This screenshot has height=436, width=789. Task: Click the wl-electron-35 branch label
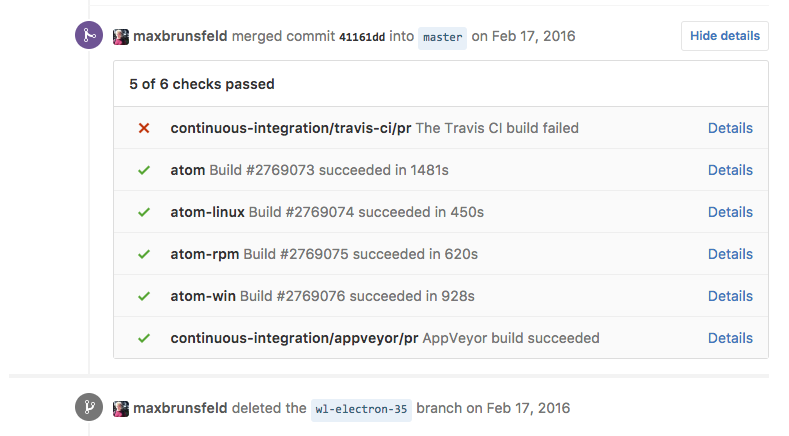point(361,409)
